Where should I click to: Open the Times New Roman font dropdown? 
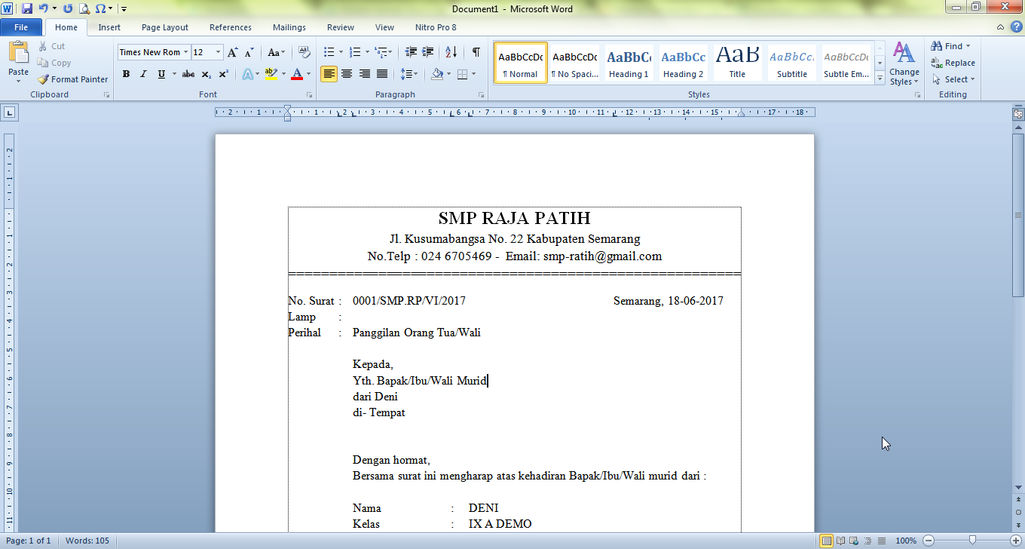point(153,52)
